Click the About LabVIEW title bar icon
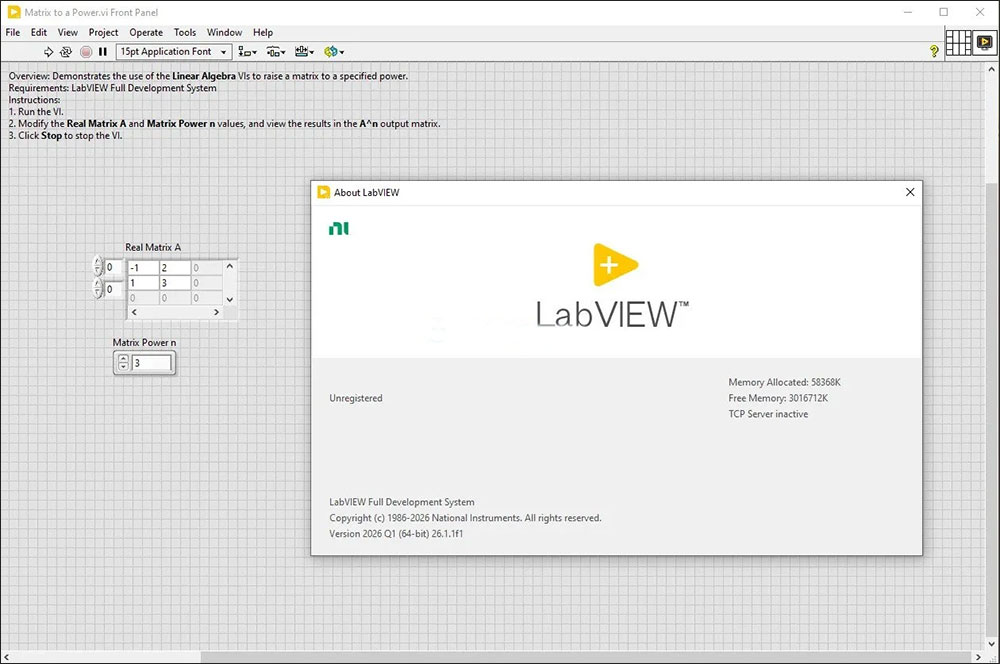The image size is (1000, 664). (x=323, y=192)
